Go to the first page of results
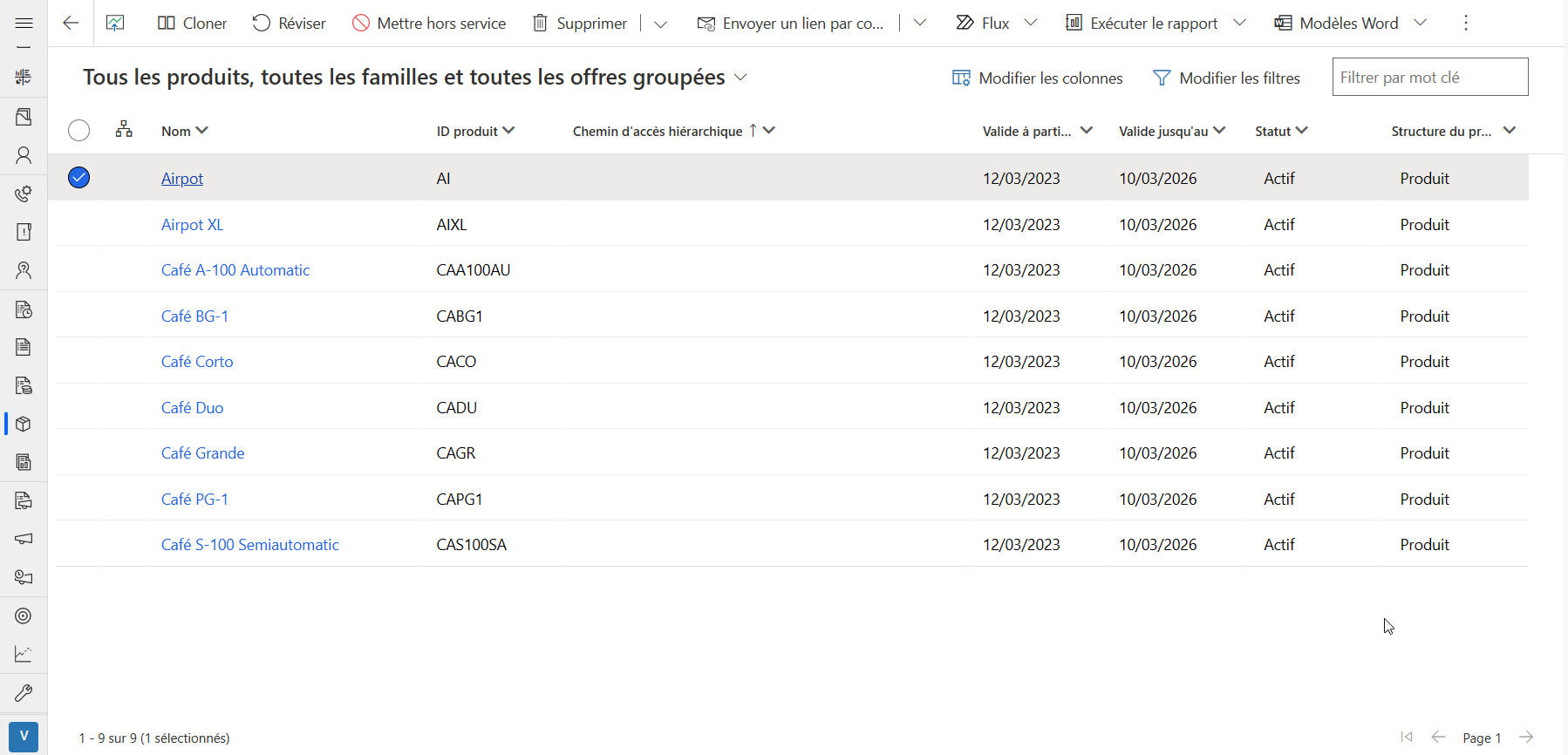 point(1406,738)
